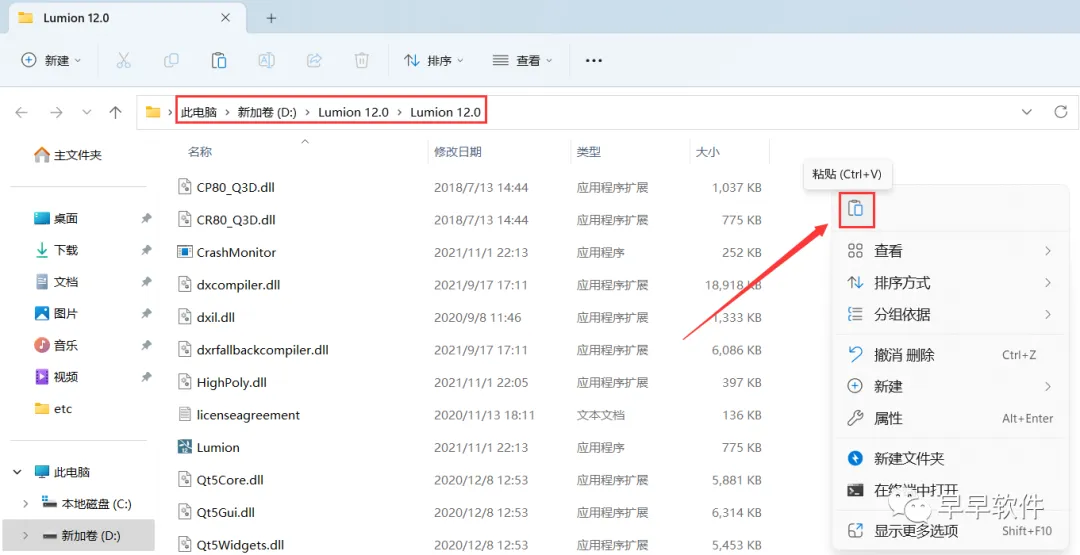Viewport: 1080px width, 555px height.
Task: Select file Qt5Widgets.dll
Action: [240, 545]
